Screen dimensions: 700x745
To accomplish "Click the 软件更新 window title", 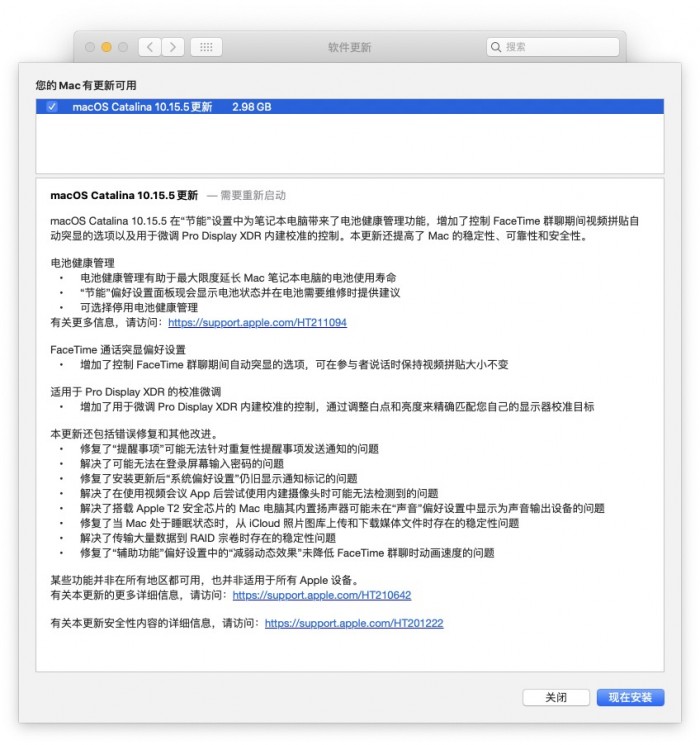I will click(x=349, y=47).
